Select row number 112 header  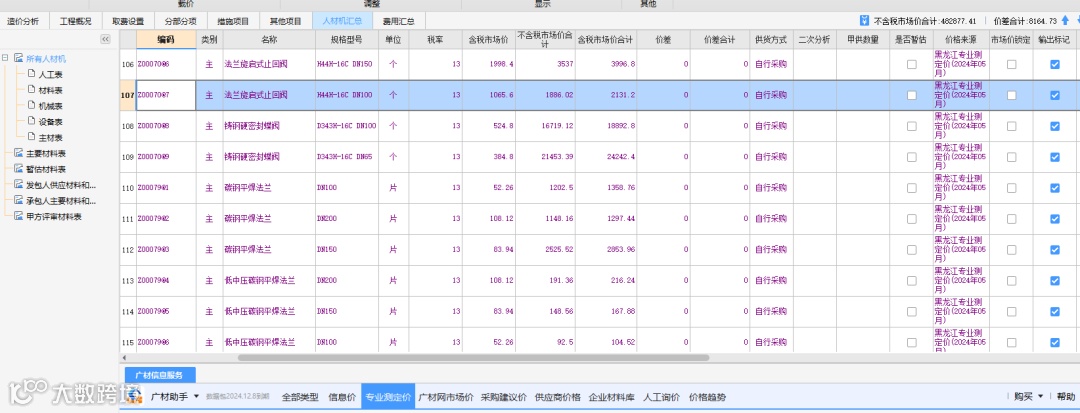click(x=127, y=250)
